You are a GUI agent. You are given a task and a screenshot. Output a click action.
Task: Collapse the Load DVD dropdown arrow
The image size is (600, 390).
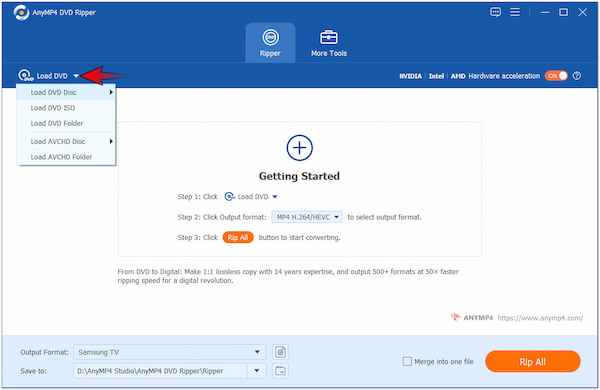(76, 76)
